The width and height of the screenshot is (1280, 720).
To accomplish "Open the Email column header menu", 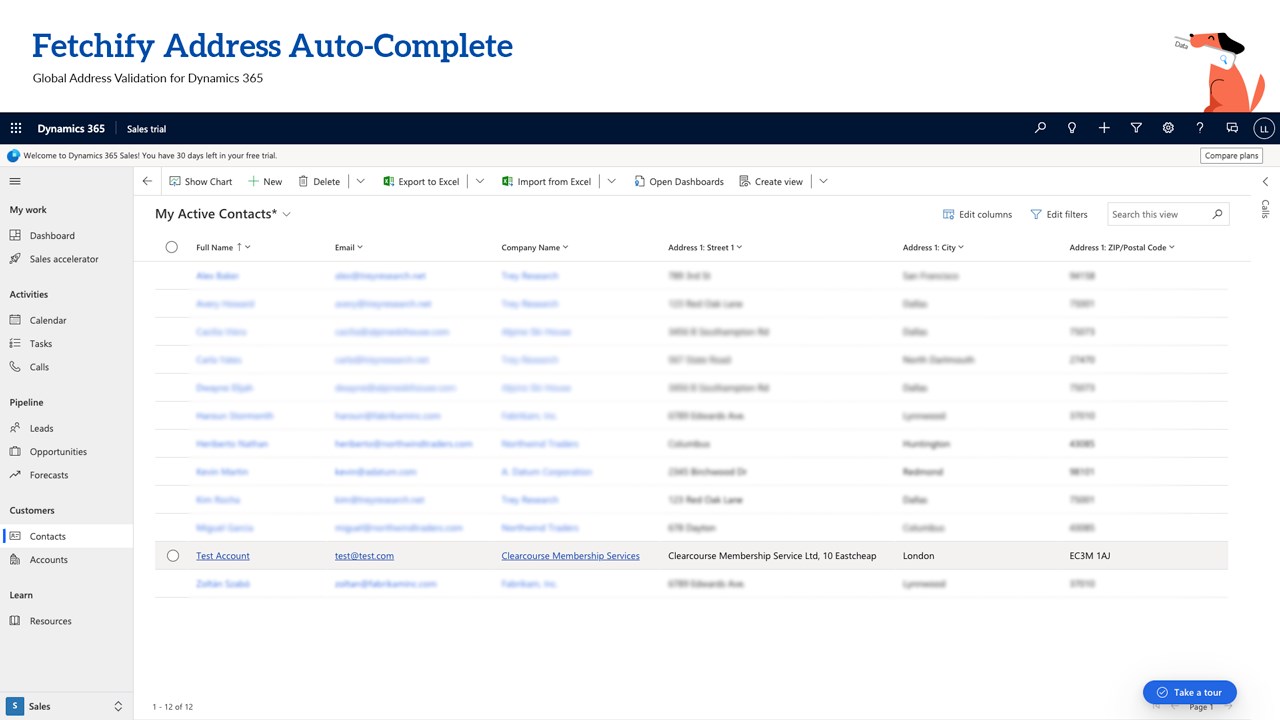I will [x=349, y=247].
